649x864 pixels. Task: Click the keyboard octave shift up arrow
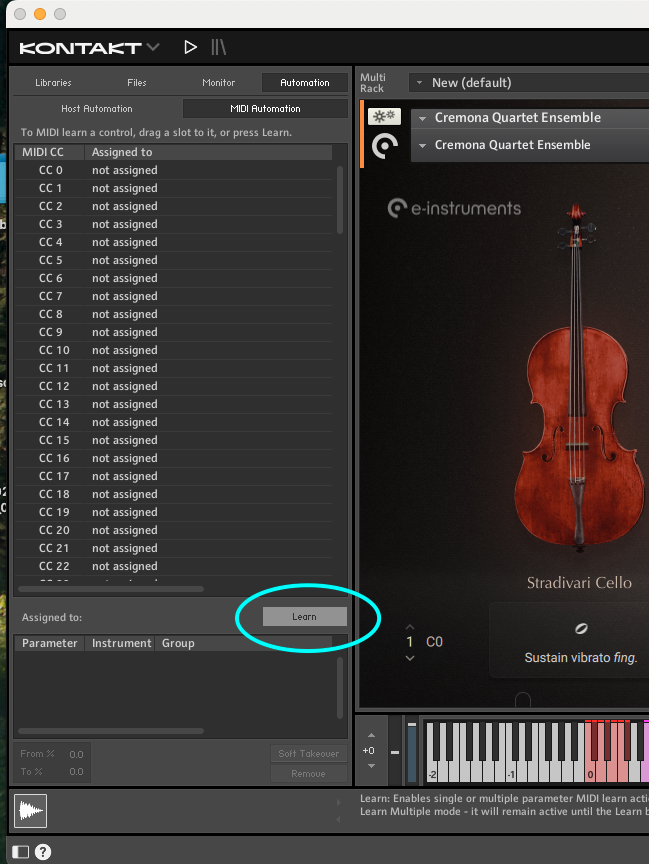tap(371, 735)
